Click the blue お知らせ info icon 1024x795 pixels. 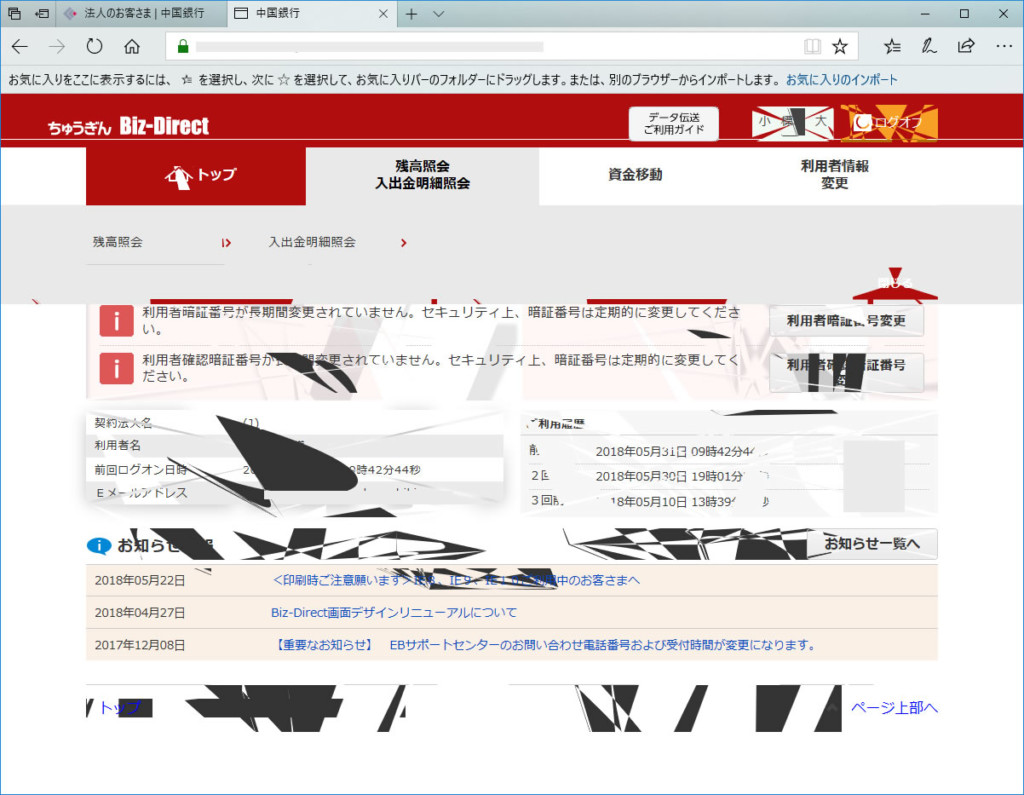tap(99, 545)
